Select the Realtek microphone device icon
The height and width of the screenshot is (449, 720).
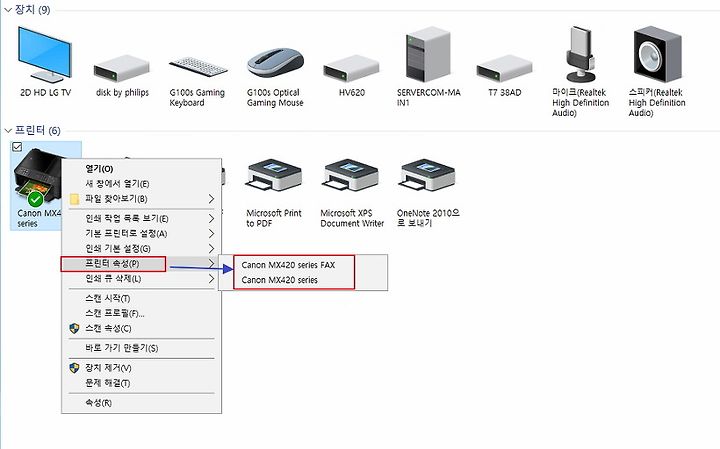[x=581, y=54]
